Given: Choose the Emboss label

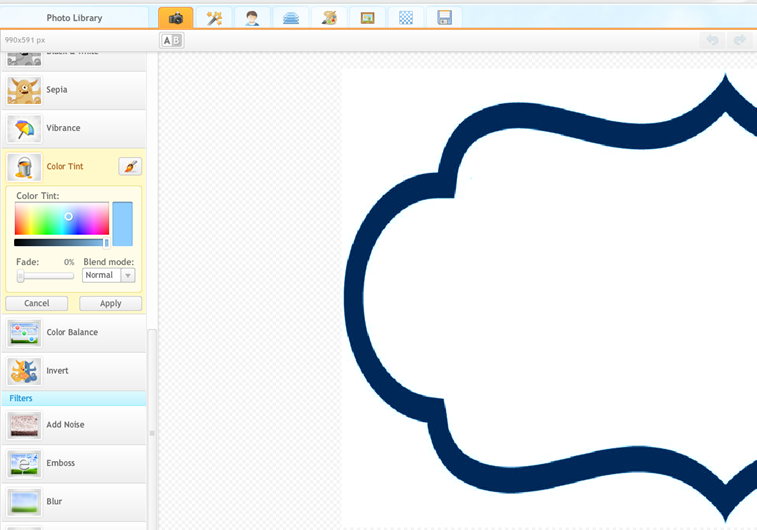Looking at the screenshot, I should pos(61,463).
